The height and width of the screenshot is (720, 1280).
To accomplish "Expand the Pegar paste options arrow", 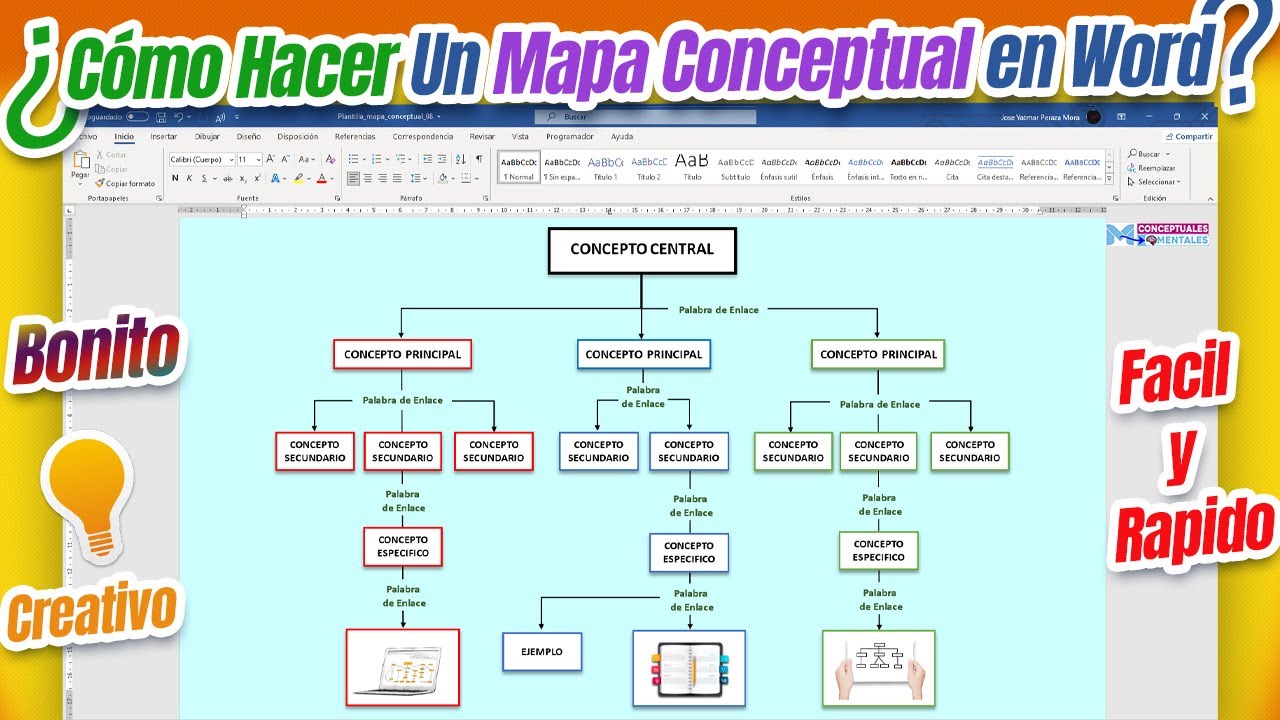I will 80,184.
